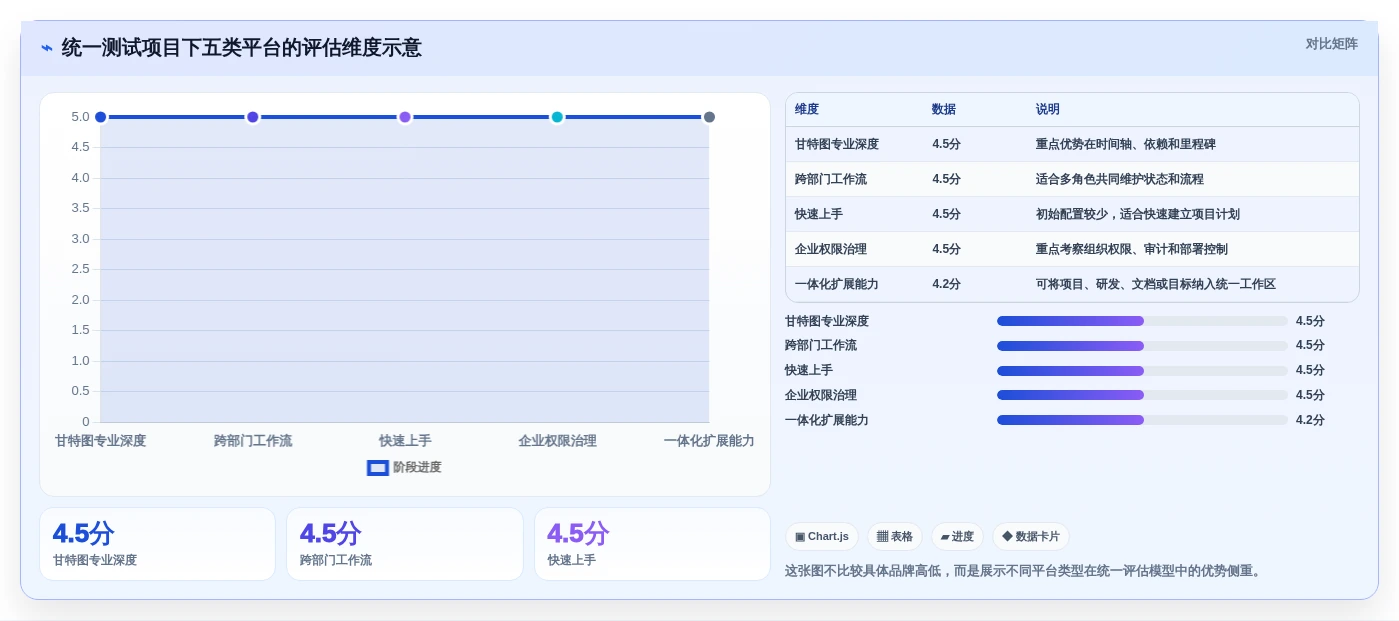
Task: Click the lightning icon beside the title
Action: click(x=46, y=48)
